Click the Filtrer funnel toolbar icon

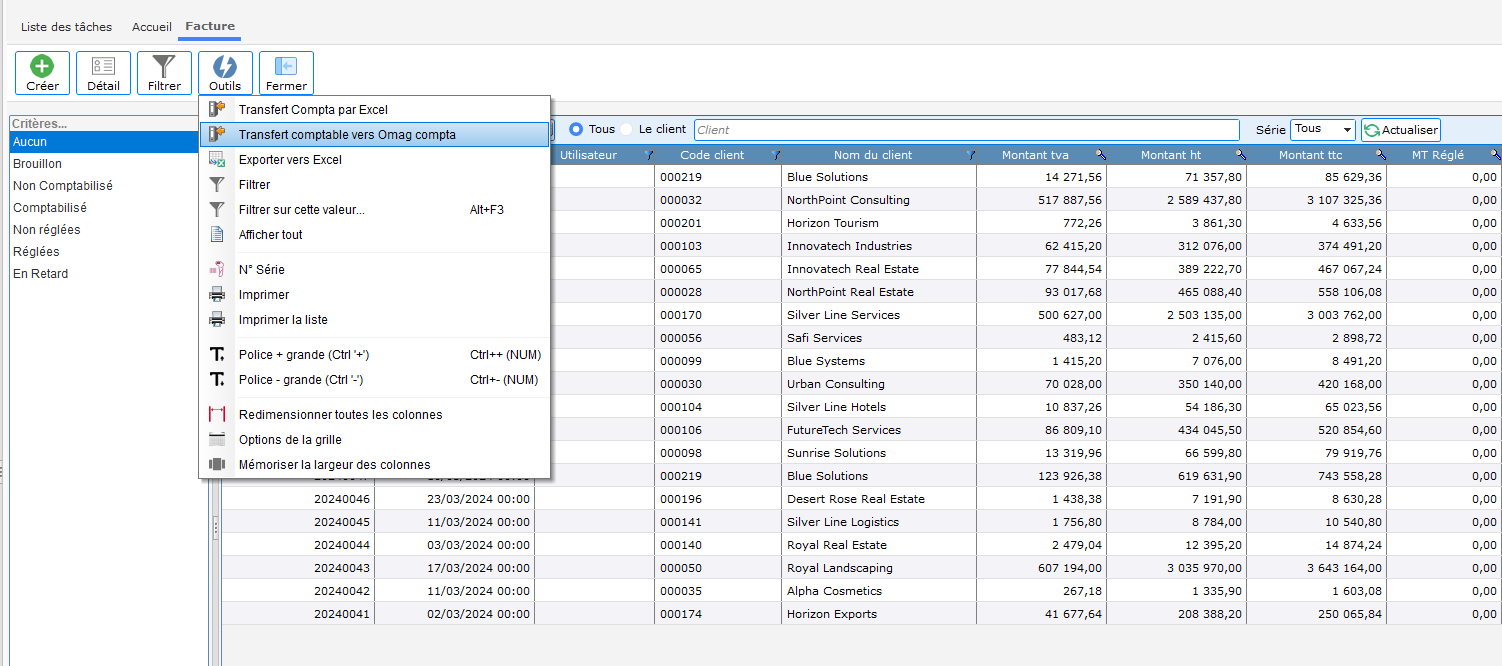tap(164, 67)
